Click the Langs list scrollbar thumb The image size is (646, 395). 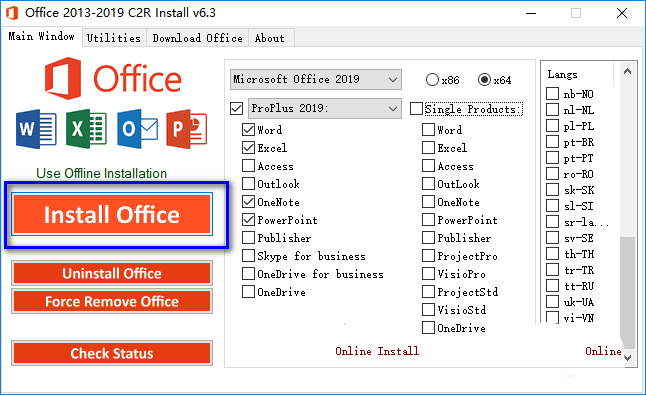[627, 293]
